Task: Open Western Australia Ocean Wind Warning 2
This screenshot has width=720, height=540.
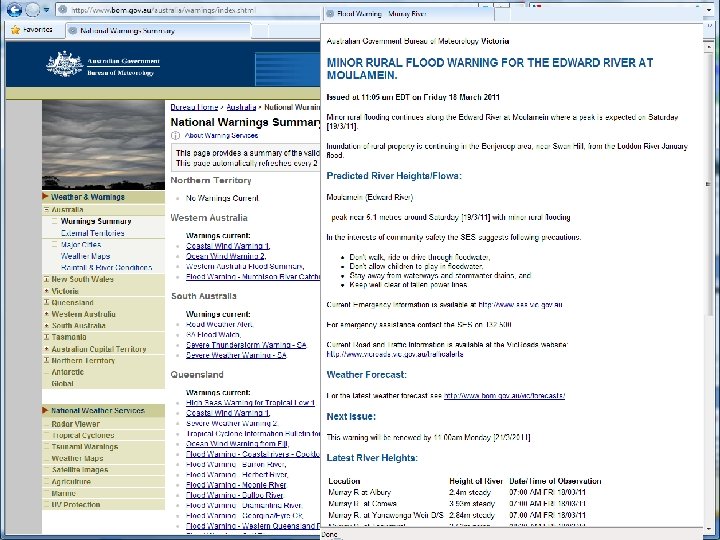Action: 225,256
